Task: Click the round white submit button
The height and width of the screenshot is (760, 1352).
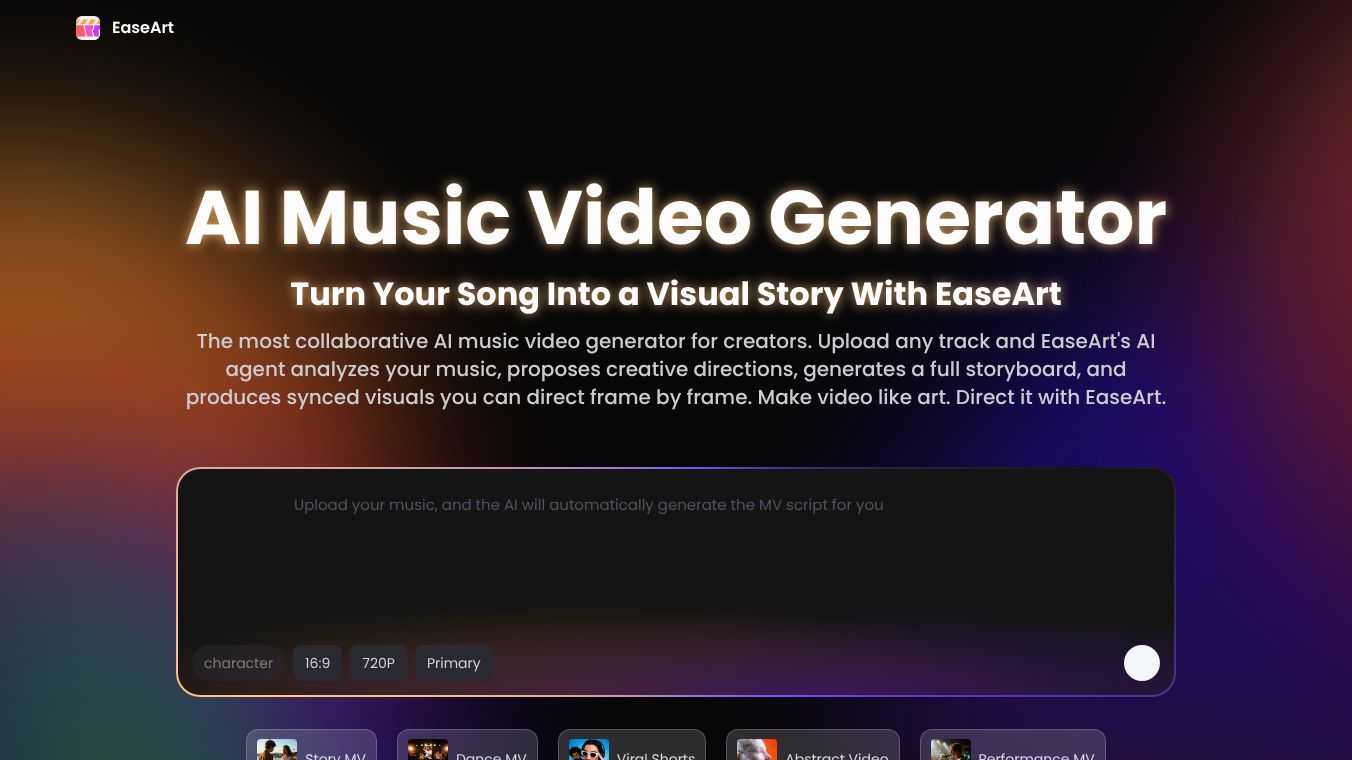Action: pos(1142,663)
